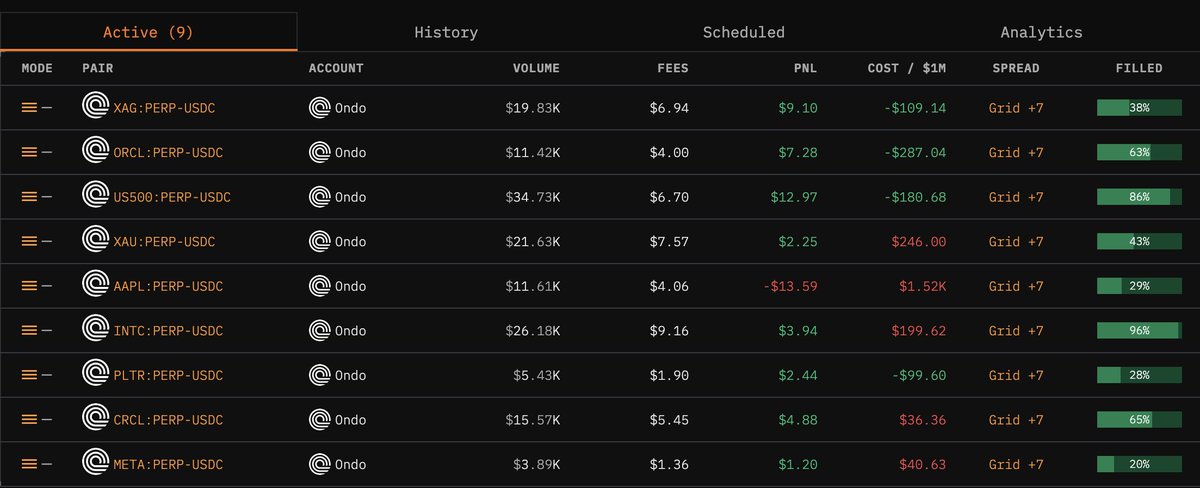This screenshot has height=488, width=1200.
Task: Sort by the VOLUME column header
Action: click(536, 68)
